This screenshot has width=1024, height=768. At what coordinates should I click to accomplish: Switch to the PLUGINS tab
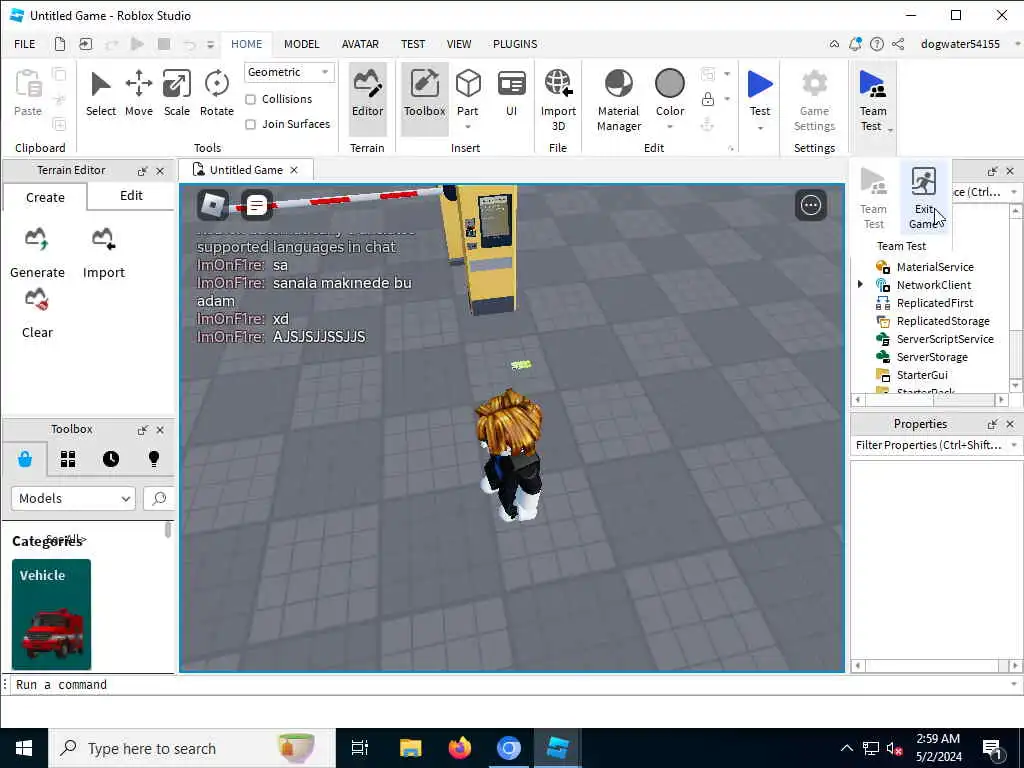pyautogui.click(x=515, y=44)
